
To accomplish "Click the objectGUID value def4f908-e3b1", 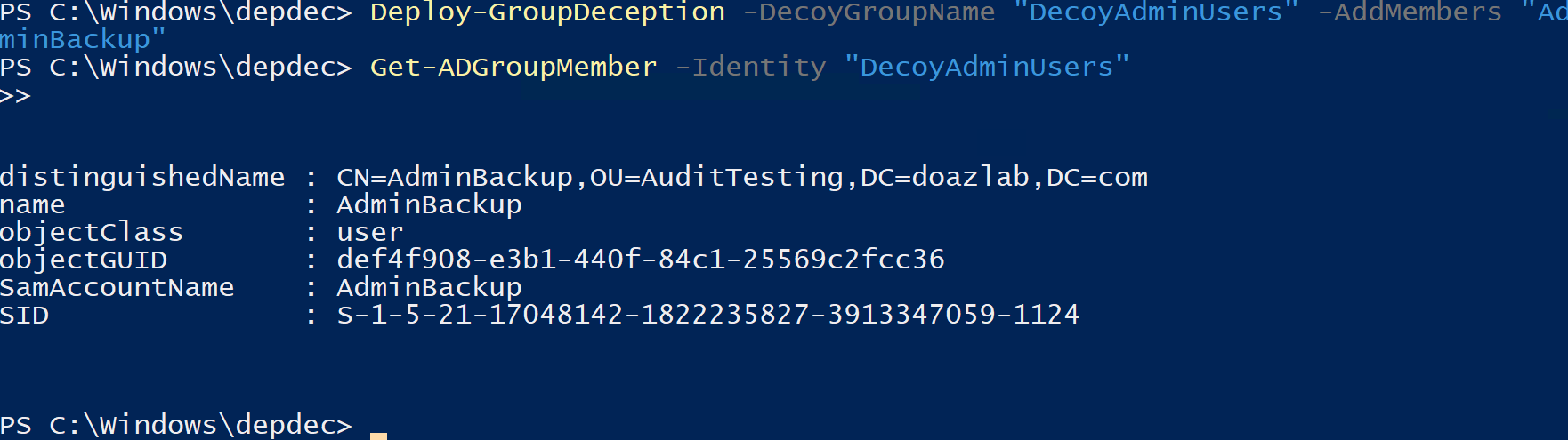I will [x=641, y=260].
